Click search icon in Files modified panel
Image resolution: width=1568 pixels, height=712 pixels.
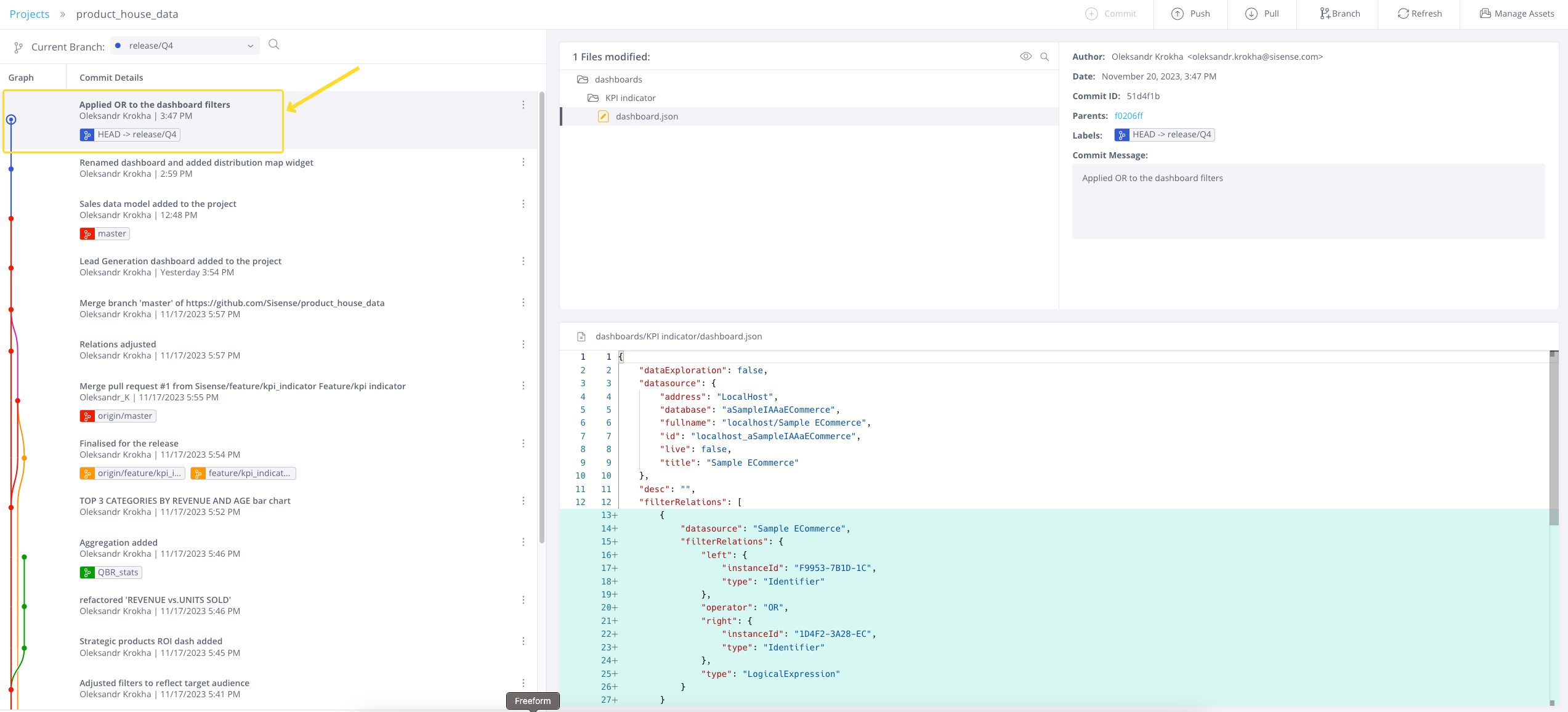click(1045, 57)
